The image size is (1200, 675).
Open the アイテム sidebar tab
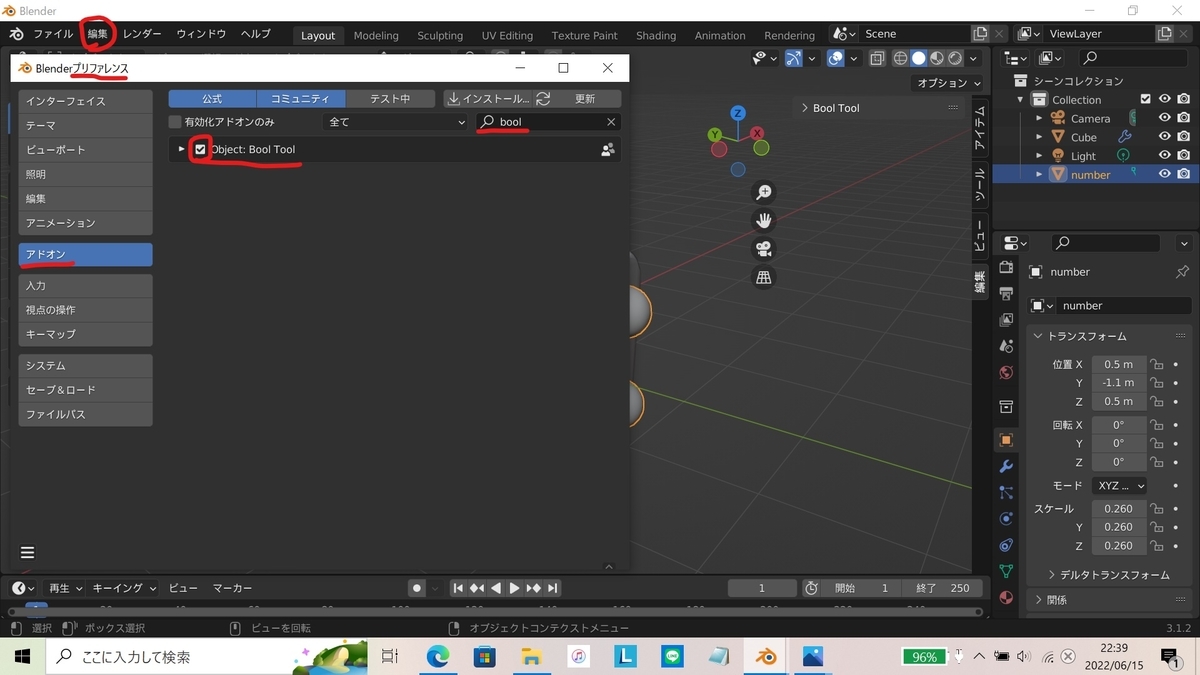(x=980, y=126)
